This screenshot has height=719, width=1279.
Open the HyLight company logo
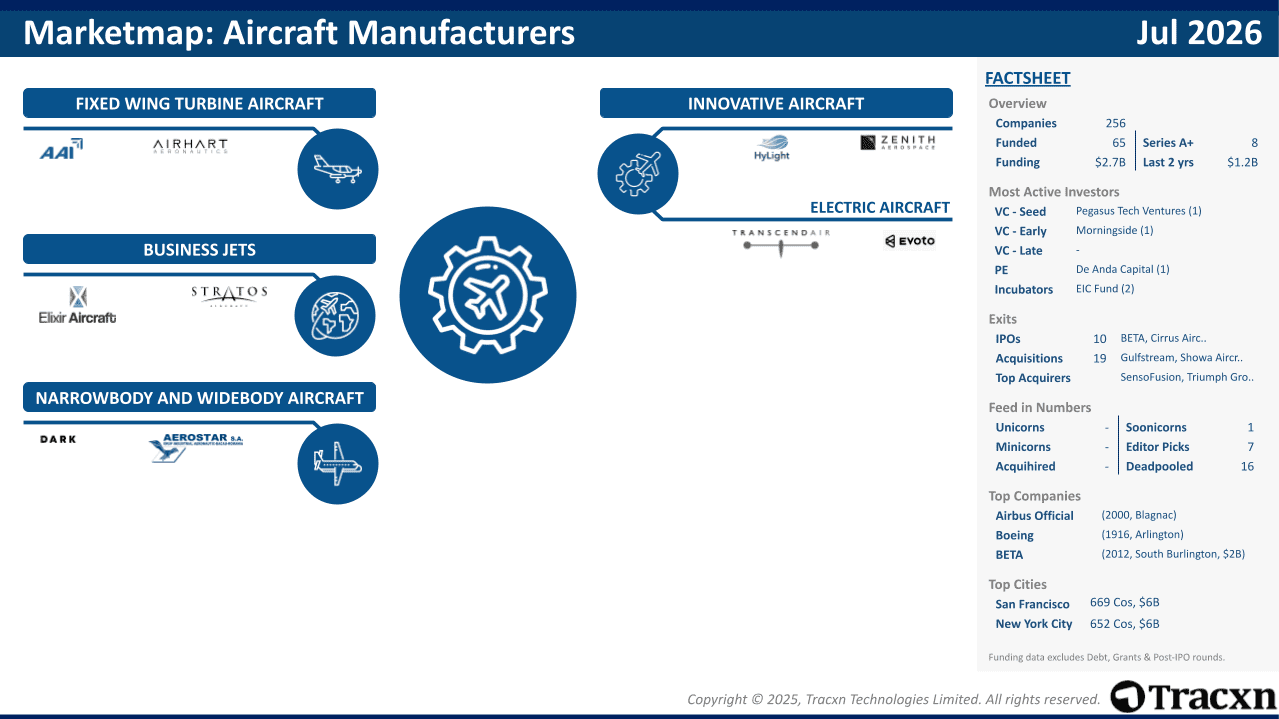pos(772,148)
